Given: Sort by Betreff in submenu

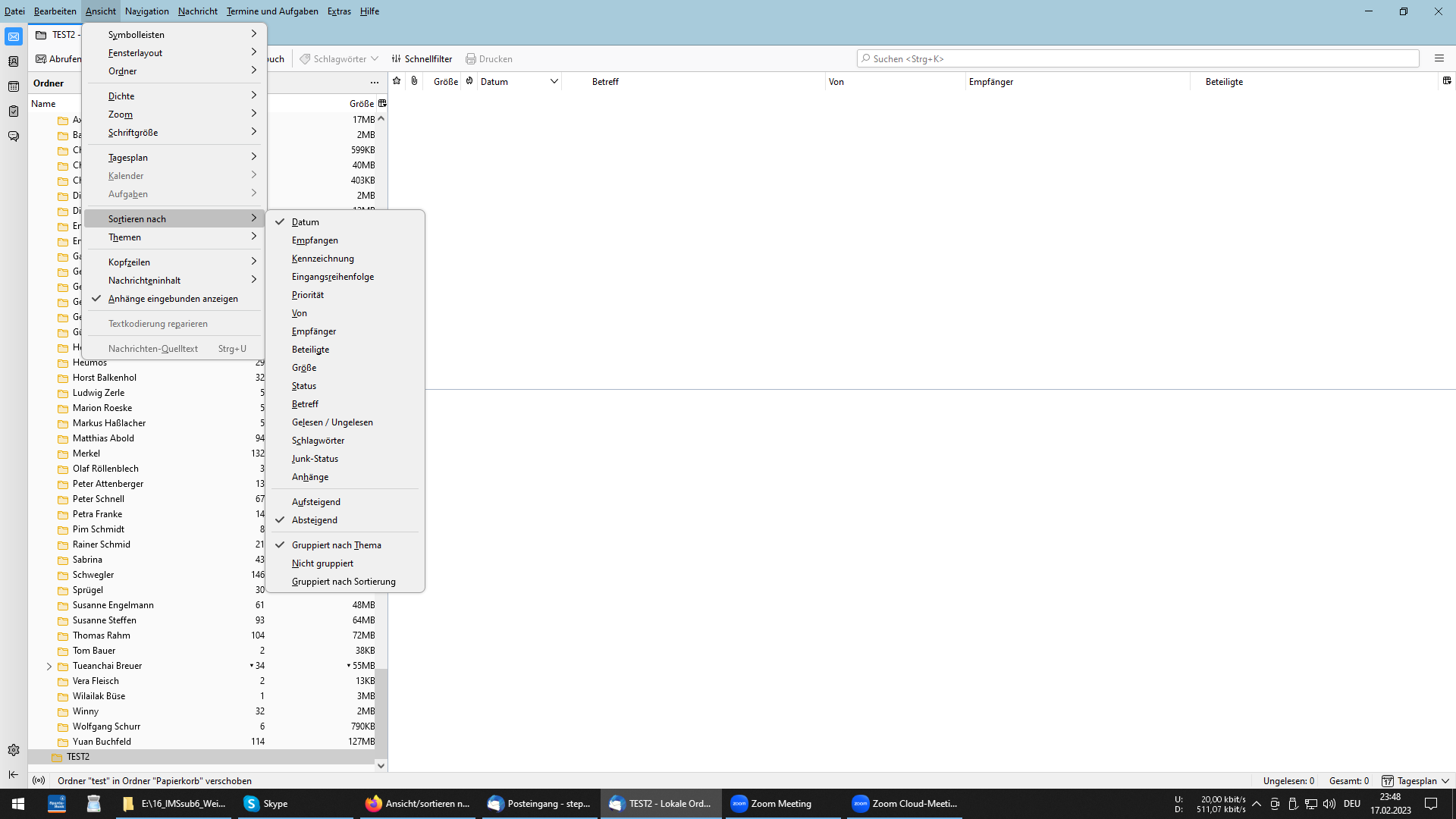Looking at the screenshot, I should 305,404.
